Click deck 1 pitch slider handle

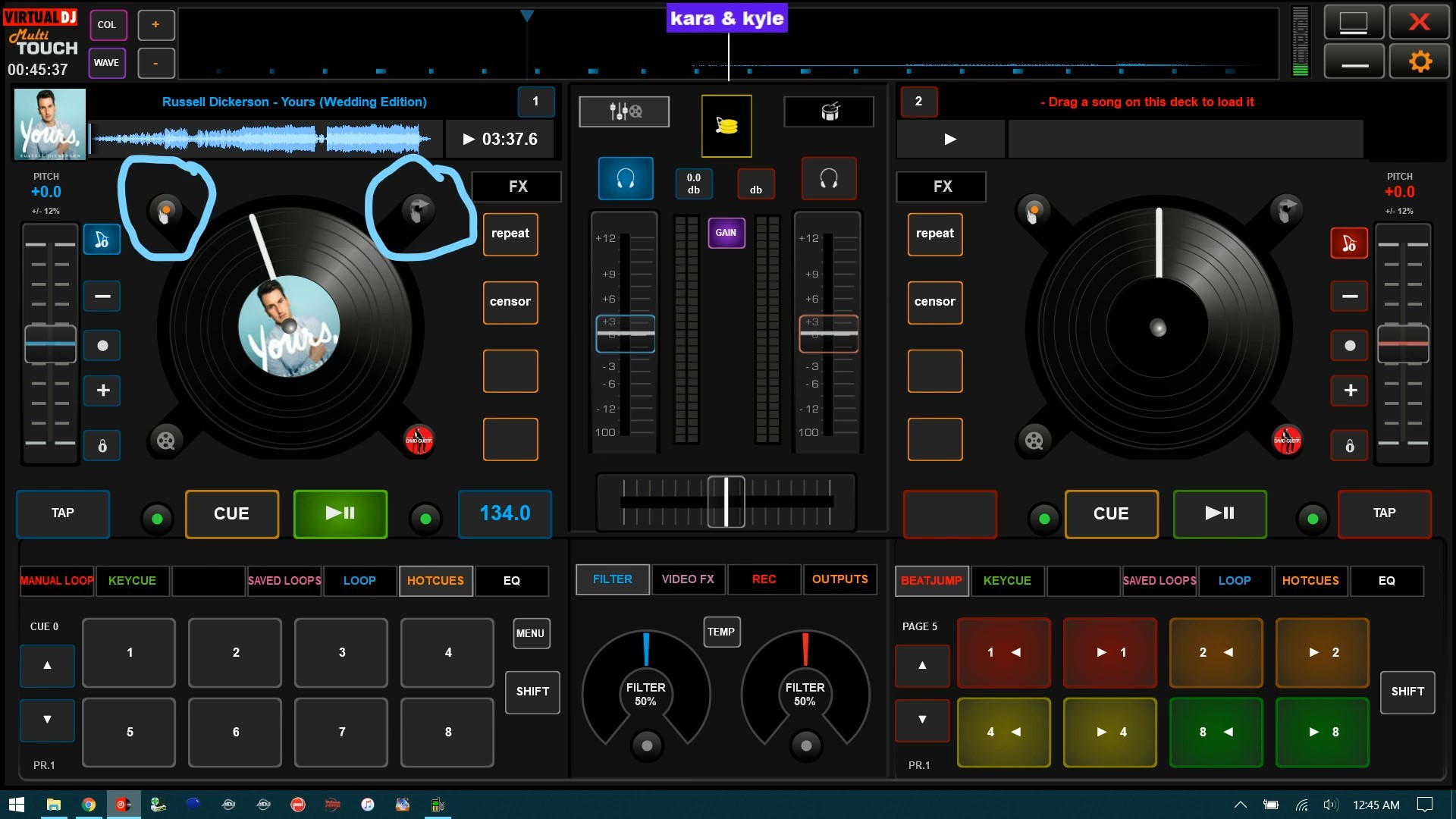tap(50, 344)
